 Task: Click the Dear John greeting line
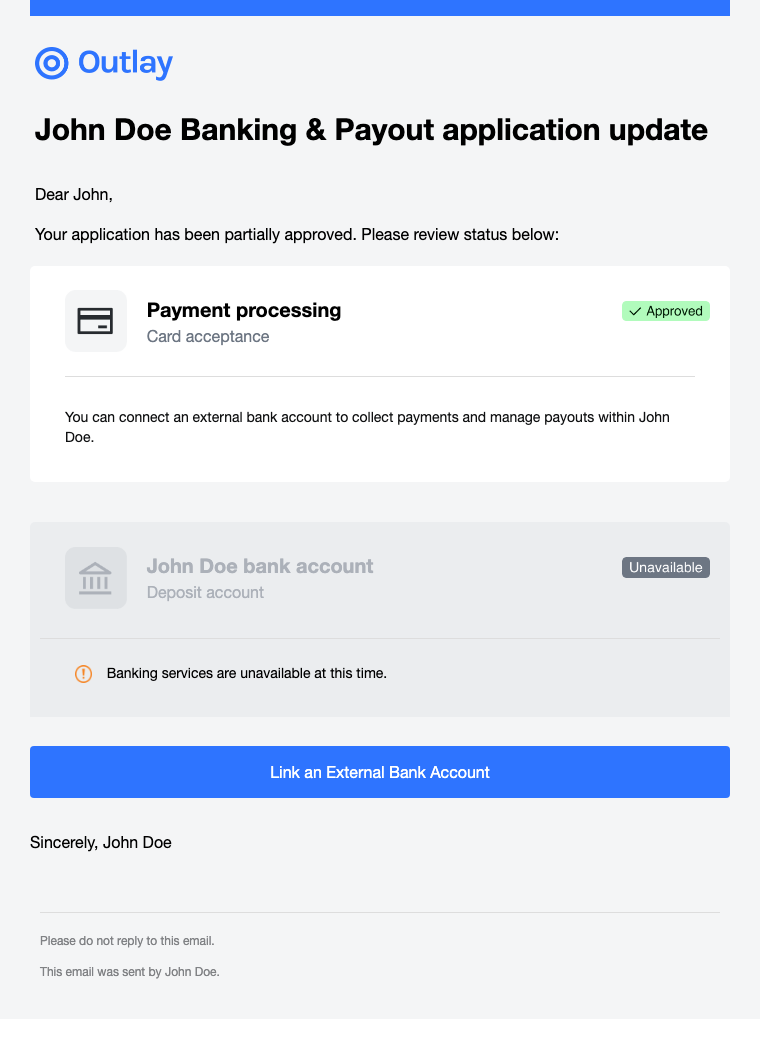pos(74,195)
